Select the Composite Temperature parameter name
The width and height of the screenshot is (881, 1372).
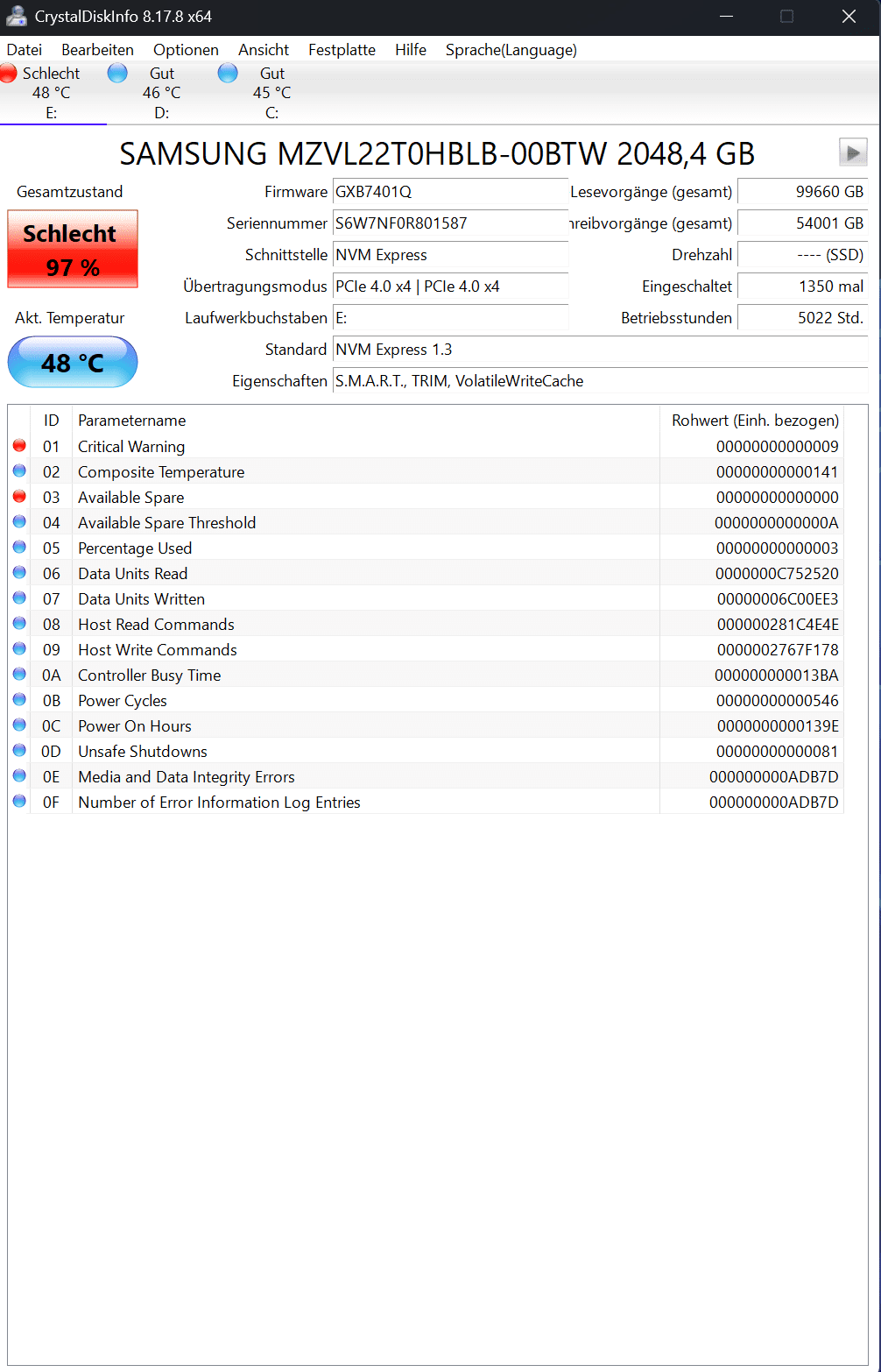pos(161,472)
